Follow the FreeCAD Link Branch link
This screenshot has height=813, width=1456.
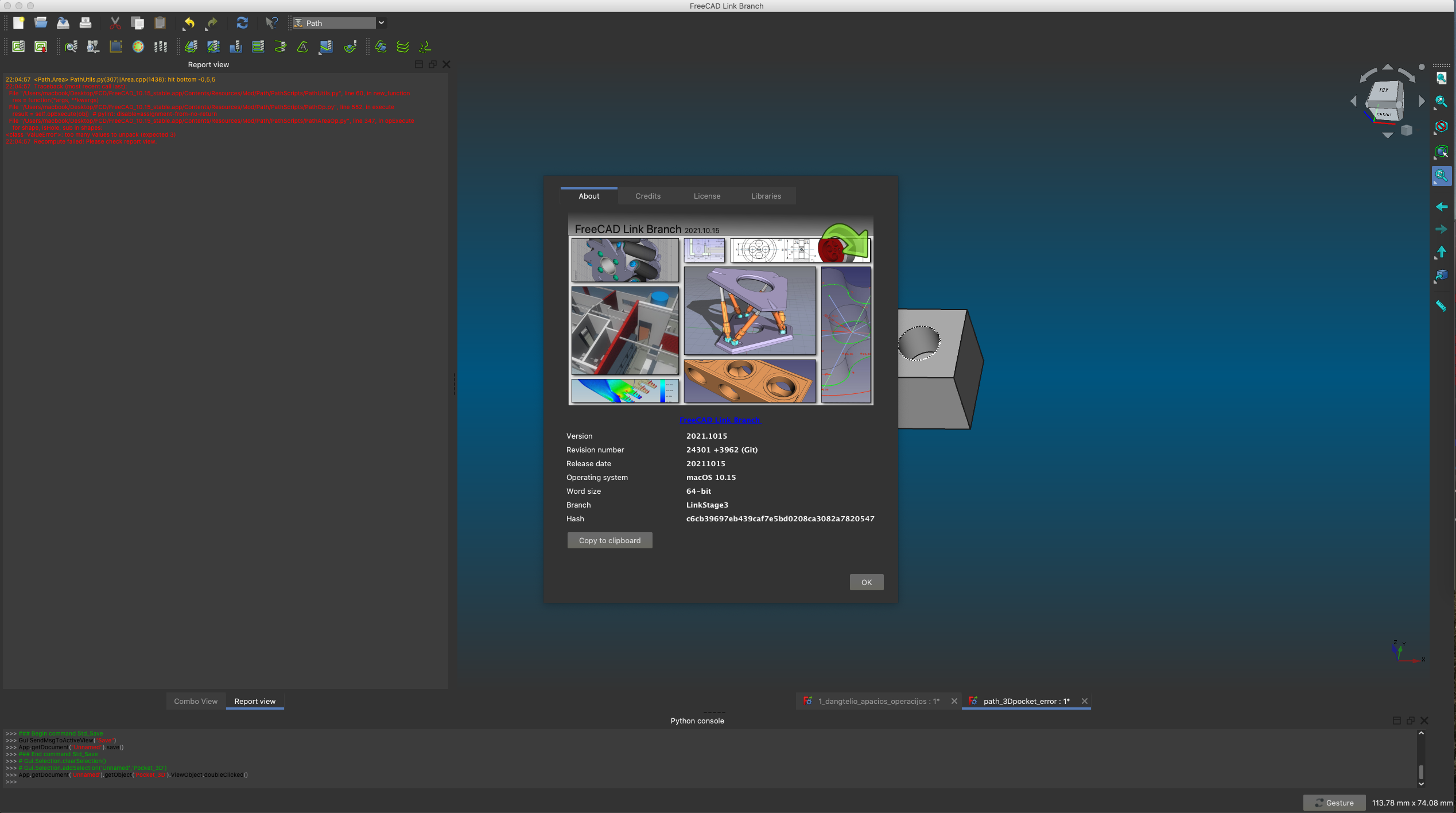720,420
